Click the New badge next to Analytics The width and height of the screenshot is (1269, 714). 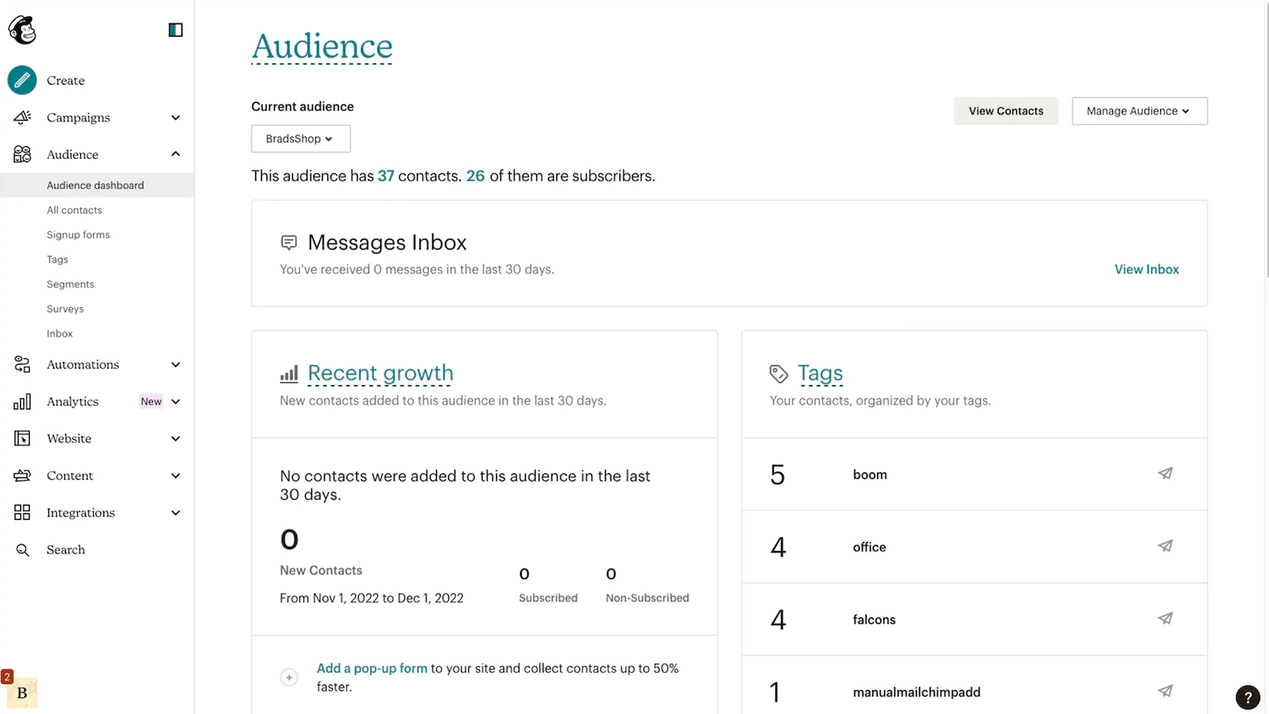pyautogui.click(x=151, y=401)
